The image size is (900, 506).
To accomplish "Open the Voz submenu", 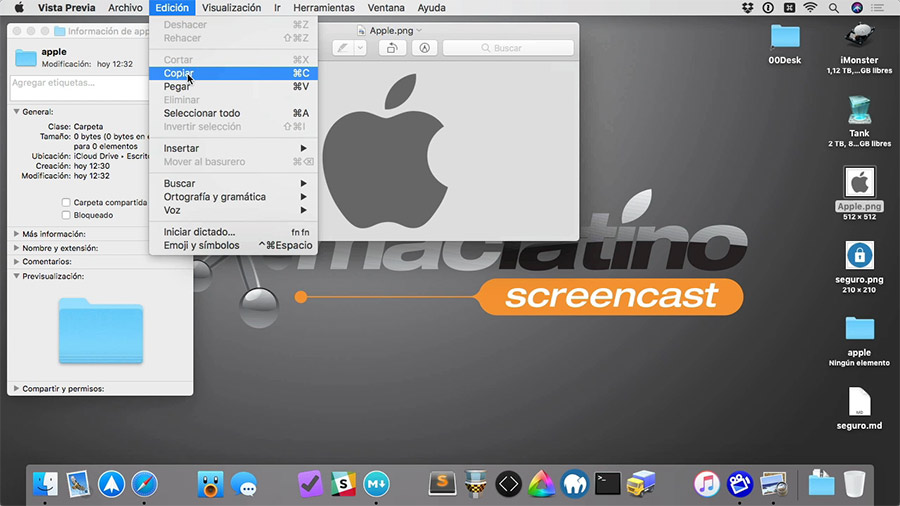I will coord(233,210).
